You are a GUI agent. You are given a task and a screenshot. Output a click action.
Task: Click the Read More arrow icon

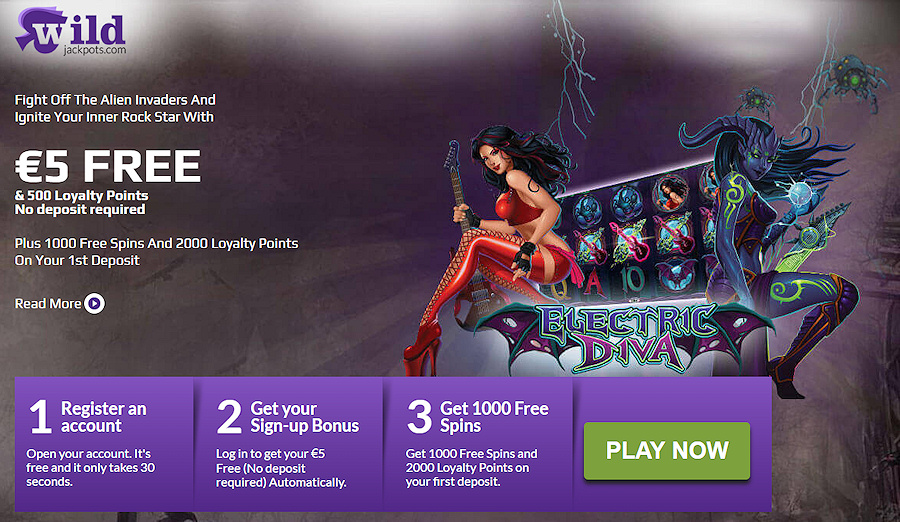pos(95,303)
